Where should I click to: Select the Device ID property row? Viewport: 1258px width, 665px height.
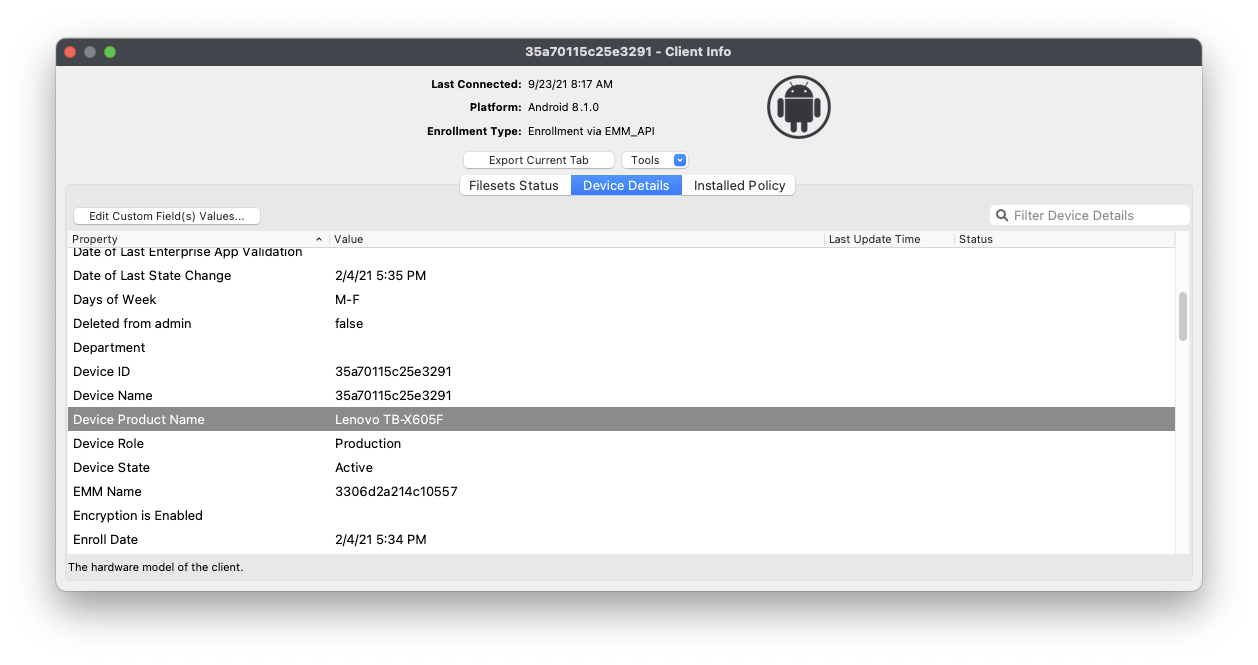click(x=621, y=372)
